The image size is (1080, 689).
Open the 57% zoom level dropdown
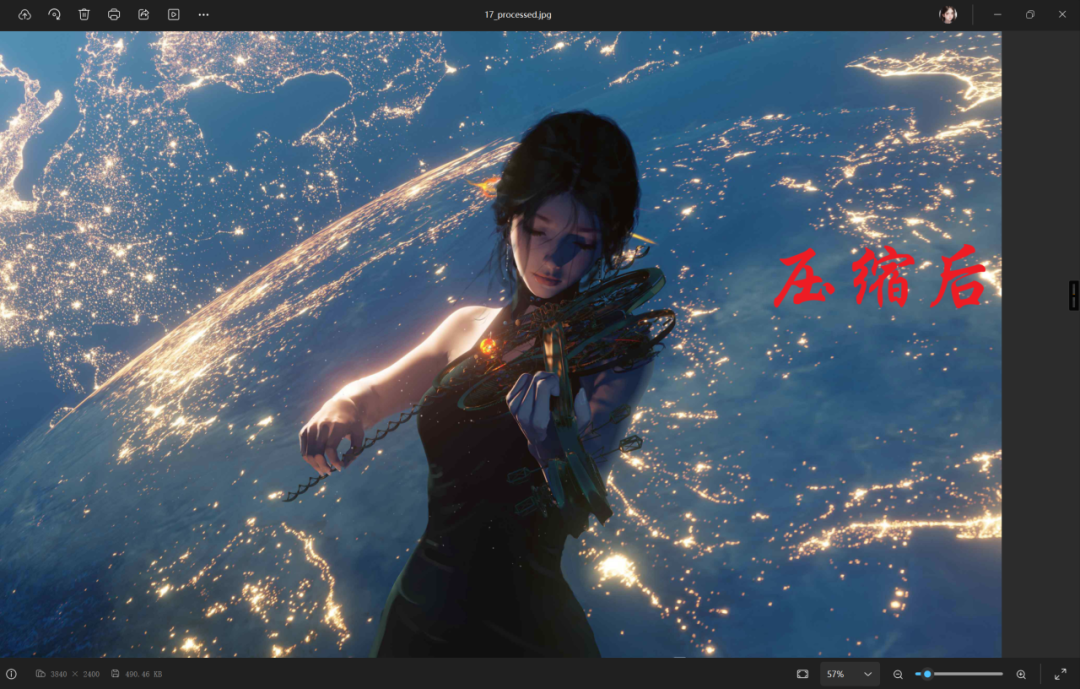[849, 674]
